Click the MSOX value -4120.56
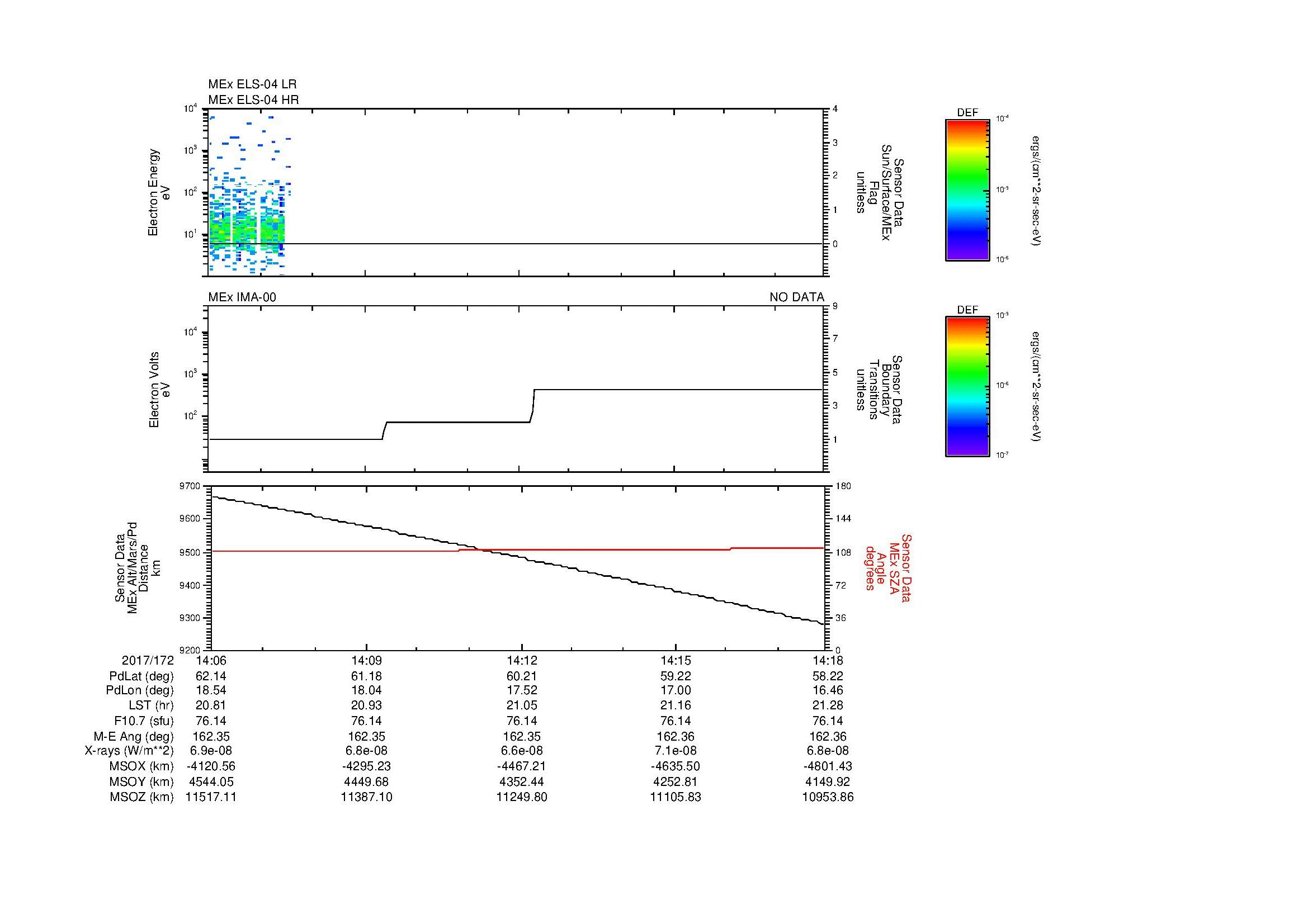 click(x=211, y=766)
